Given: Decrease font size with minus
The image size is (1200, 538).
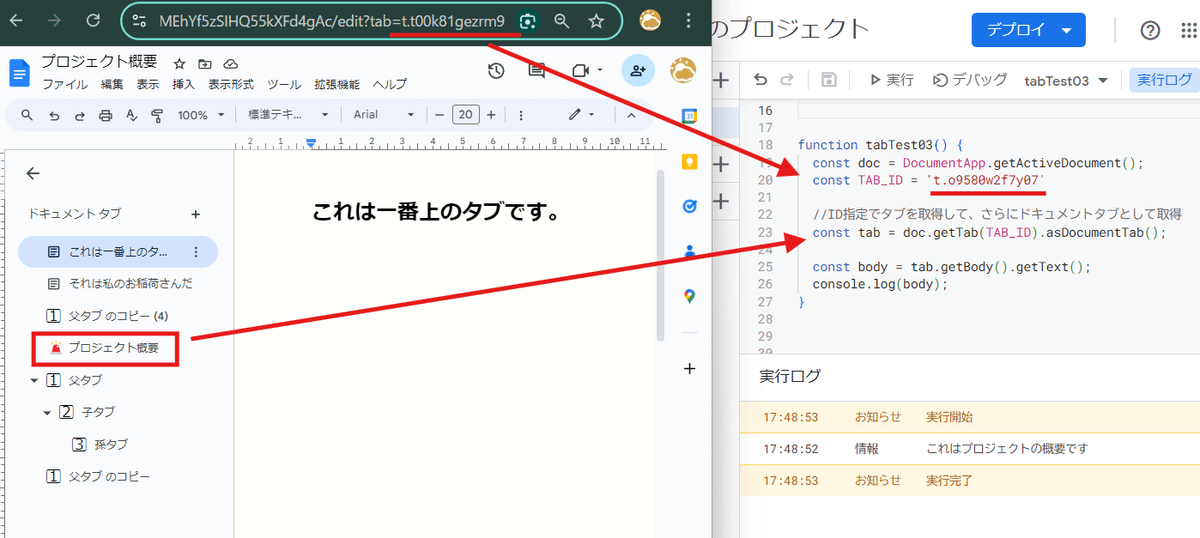Looking at the screenshot, I should pos(439,115).
